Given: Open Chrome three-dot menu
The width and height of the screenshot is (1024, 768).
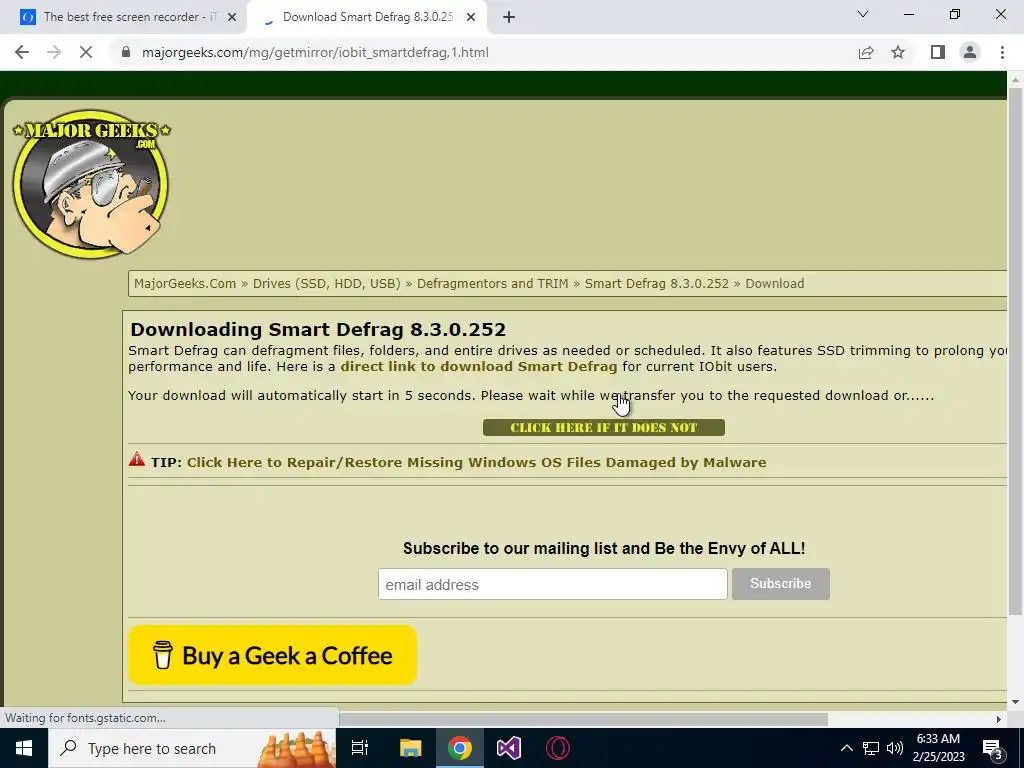Looking at the screenshot, I should tap(1002, 52).
